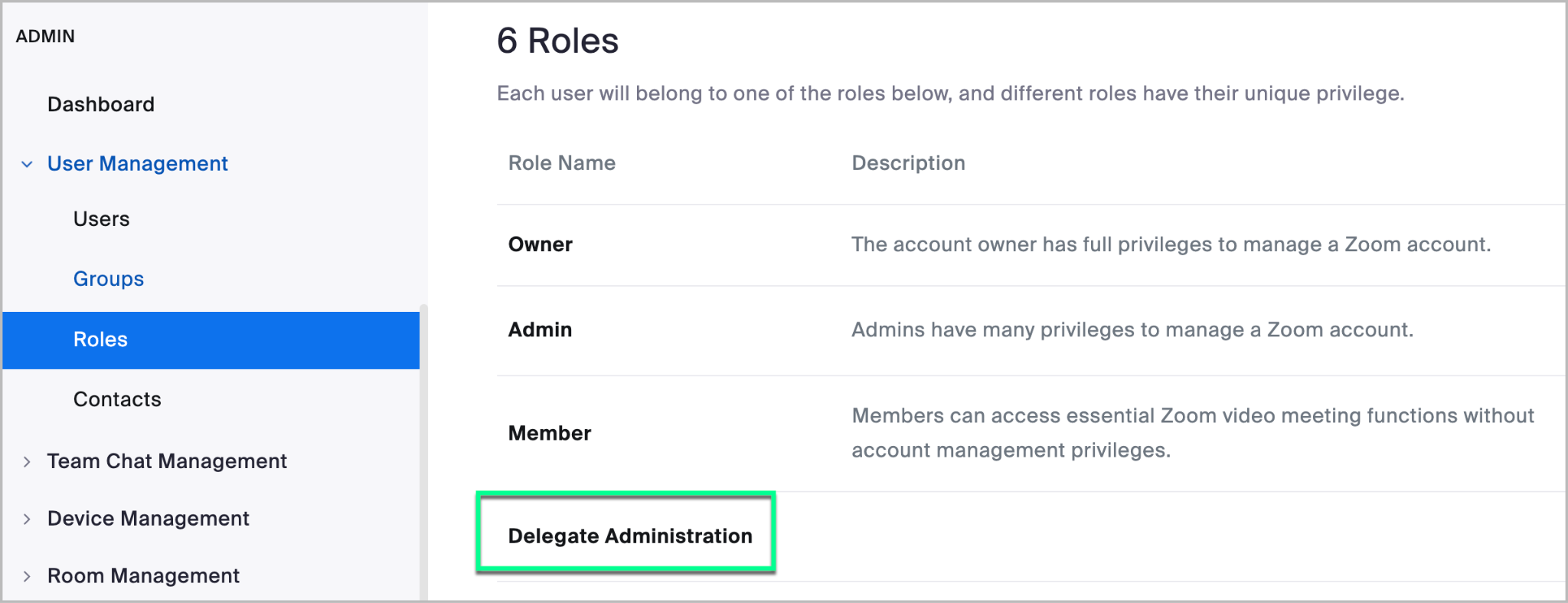Open the Member role

coord(549,433)
